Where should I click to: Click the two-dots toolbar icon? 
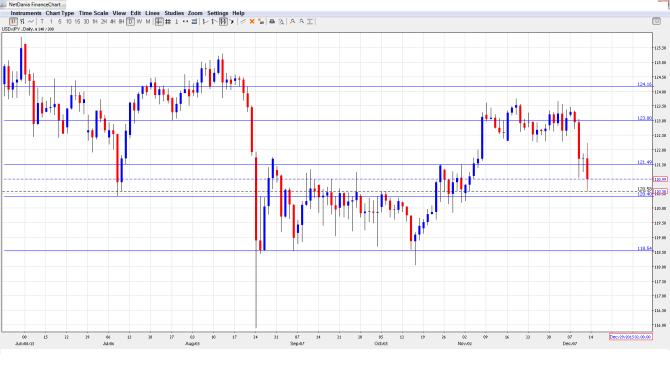tap(185, 21)
